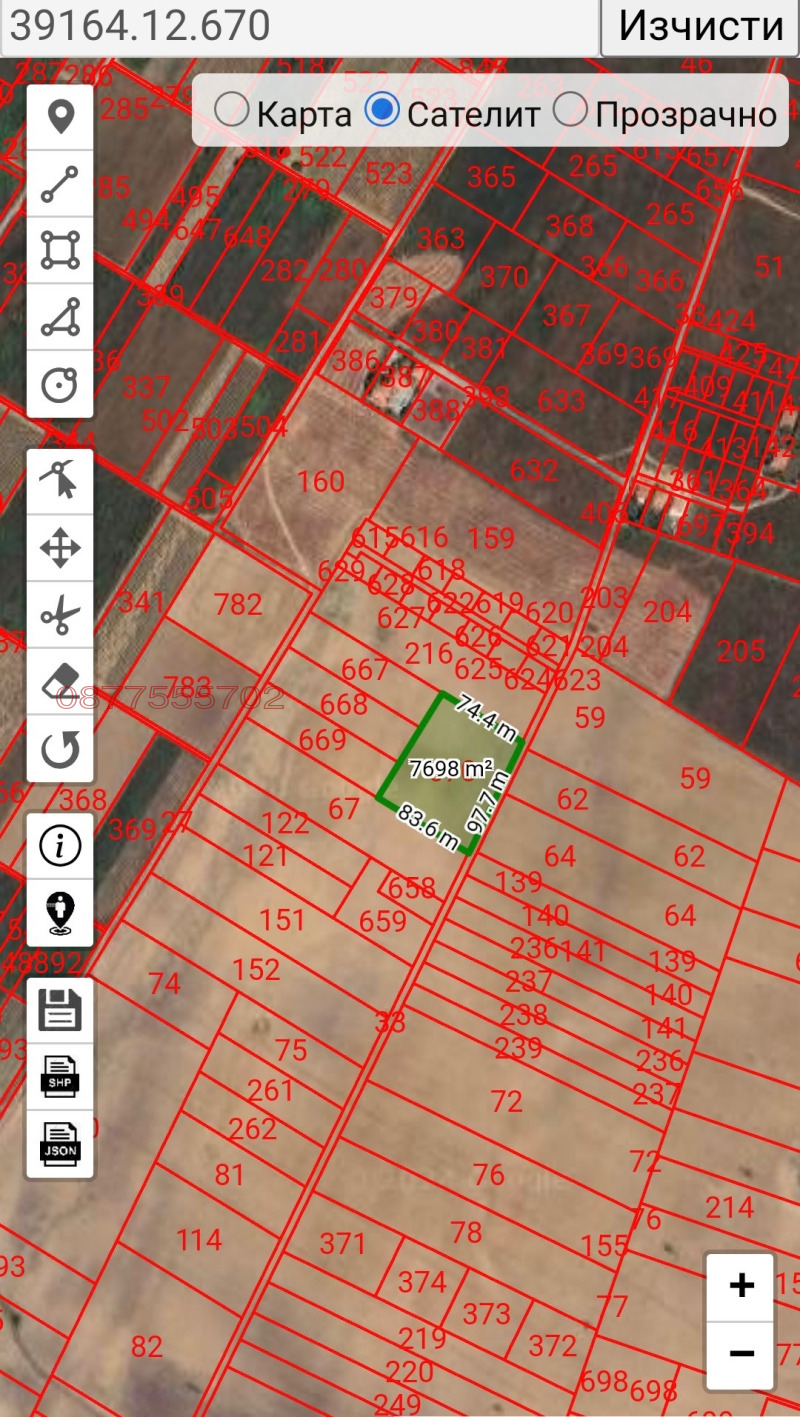The image size is (800, 1417).
Task: Choose the Прозрачно radio option
Action: coord(570,111)
